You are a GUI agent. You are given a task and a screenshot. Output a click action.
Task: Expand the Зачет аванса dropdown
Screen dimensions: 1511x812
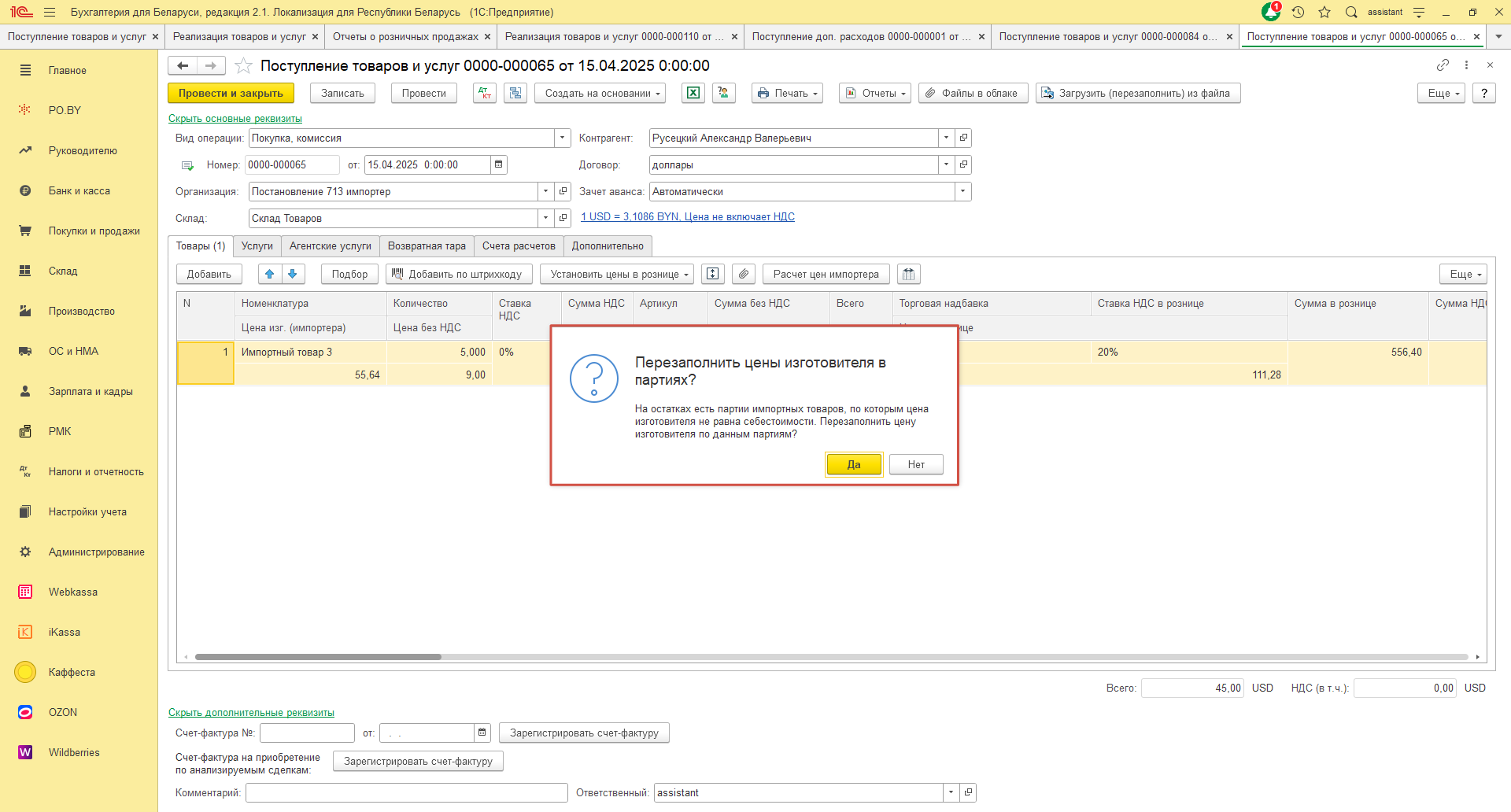click(x=962, y=192)
